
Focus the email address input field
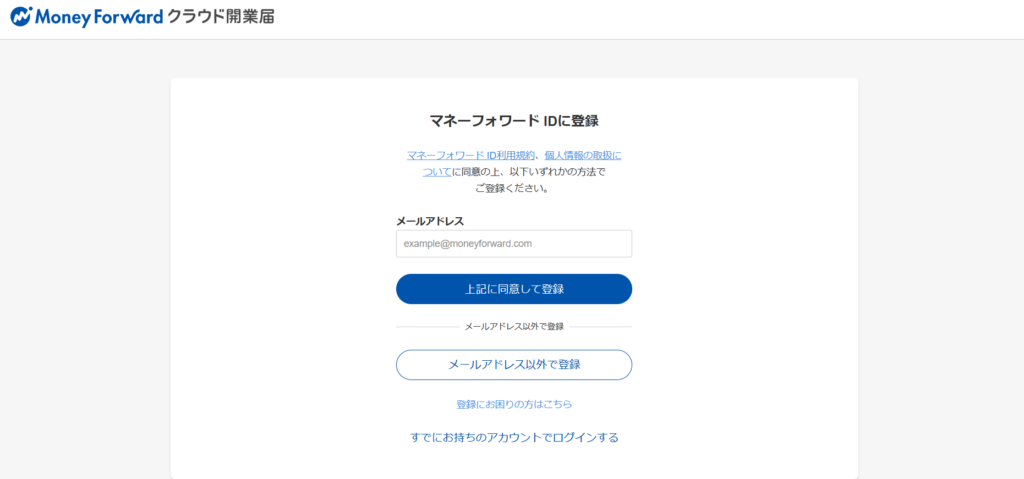[514, 243]
